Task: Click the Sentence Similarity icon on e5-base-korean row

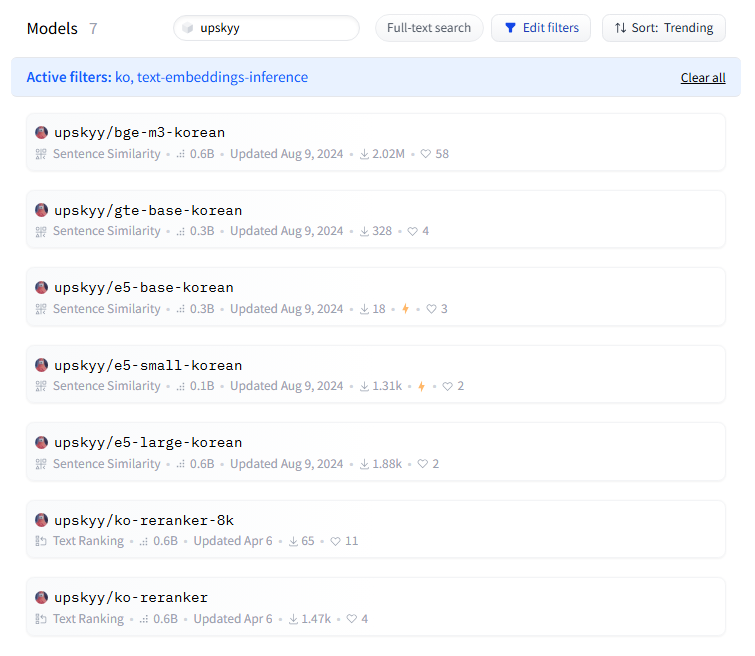Action: click(41, 309)
